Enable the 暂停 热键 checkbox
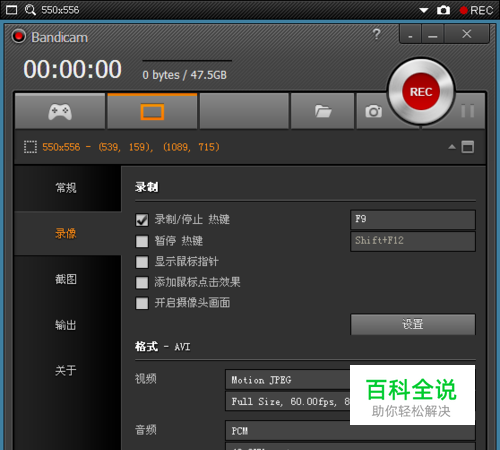This screenshot has height=450, width=500. 142,241
